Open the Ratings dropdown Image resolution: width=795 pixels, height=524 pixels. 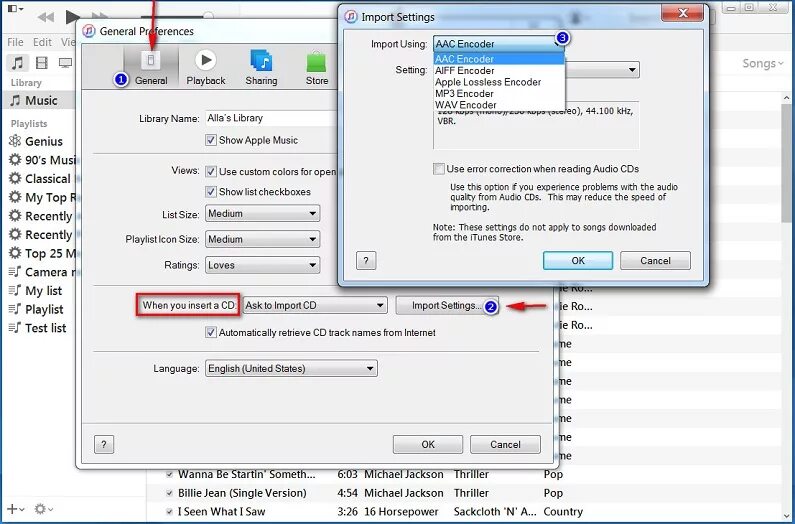tap(262, 265)
